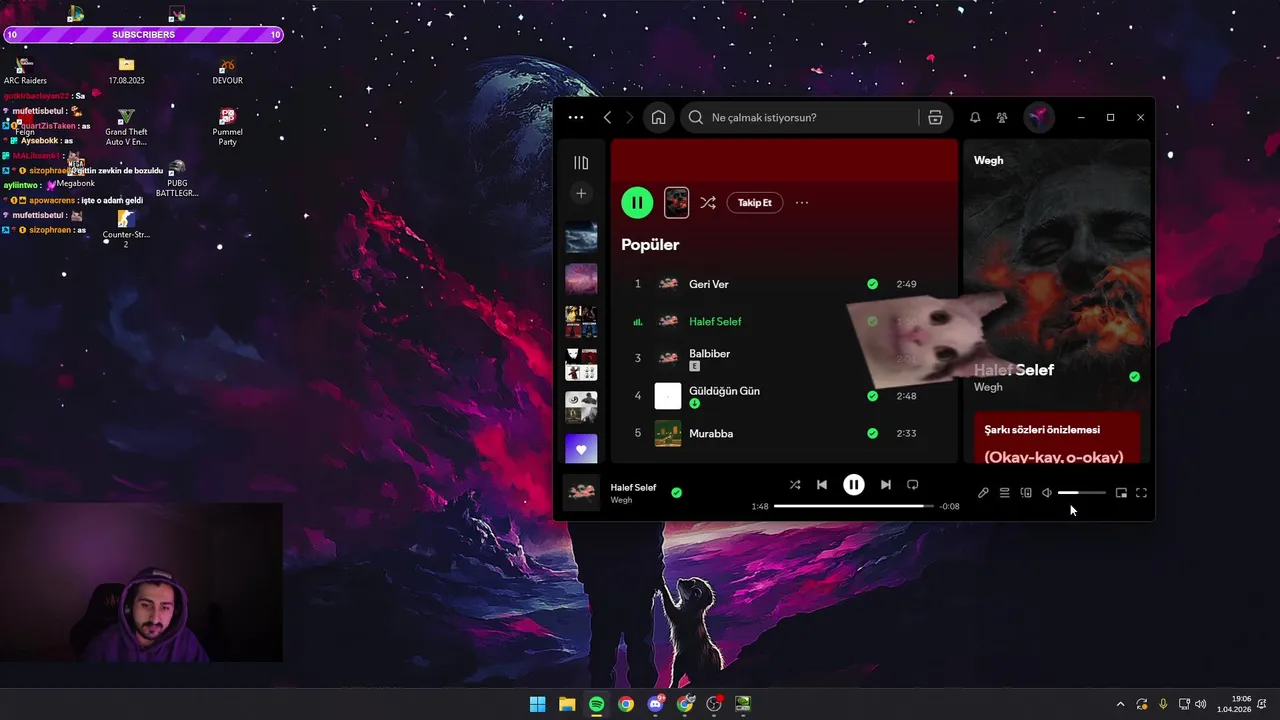Click the Halef Selef title in the bottom bar
The height and width of the screenshot is (720, 1280).
click(633, 487)
